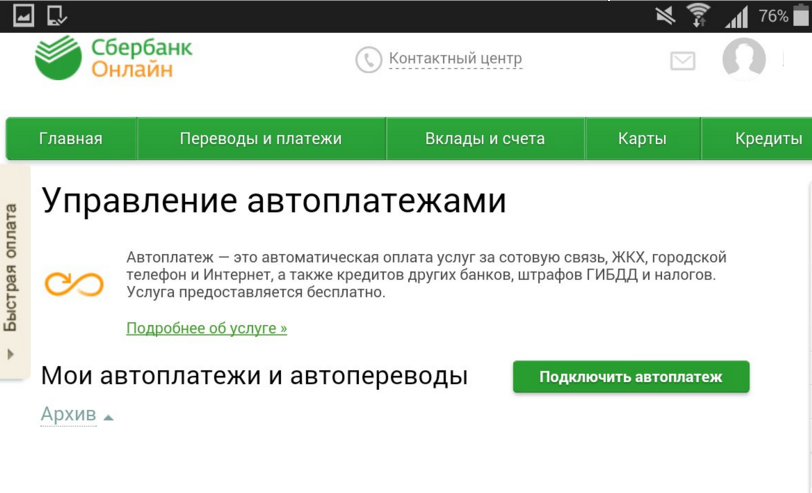Click the Архив triangle arrow
The width and height of the screenshot is (812, 493).
[108, 417]
